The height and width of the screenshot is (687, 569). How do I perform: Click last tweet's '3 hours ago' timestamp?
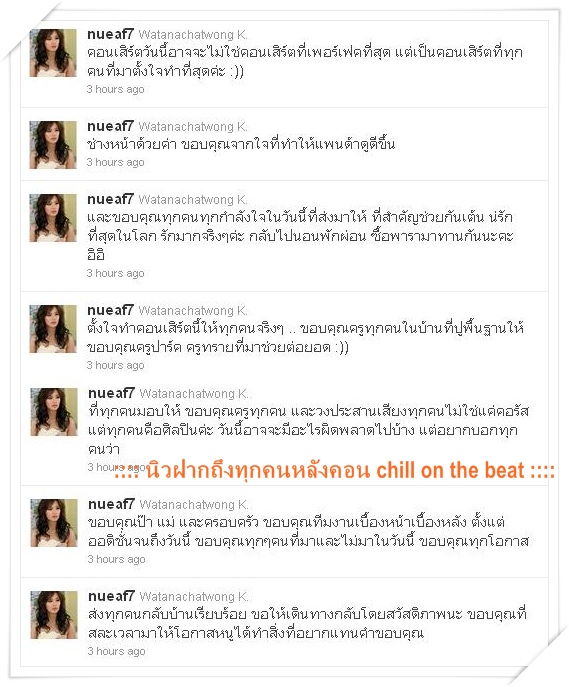[x=116, y=652]
